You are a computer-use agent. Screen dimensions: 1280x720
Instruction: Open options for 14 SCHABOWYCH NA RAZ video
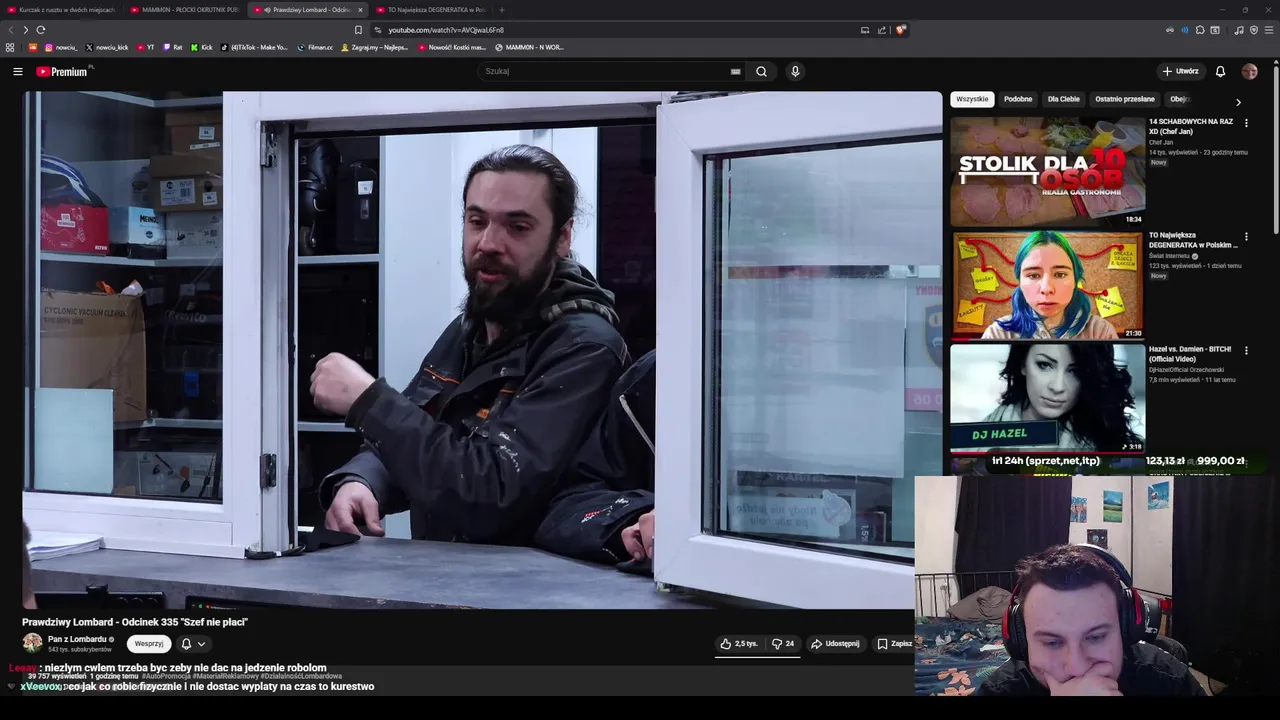1246,122
